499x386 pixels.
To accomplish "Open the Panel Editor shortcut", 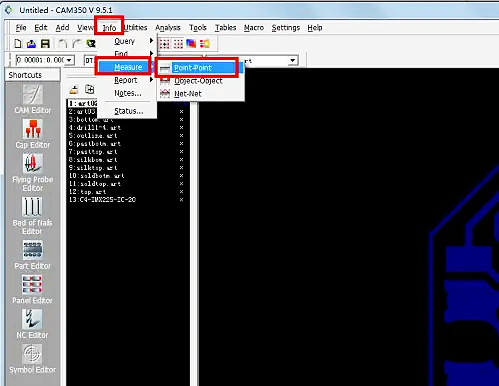I will (33, 290).
